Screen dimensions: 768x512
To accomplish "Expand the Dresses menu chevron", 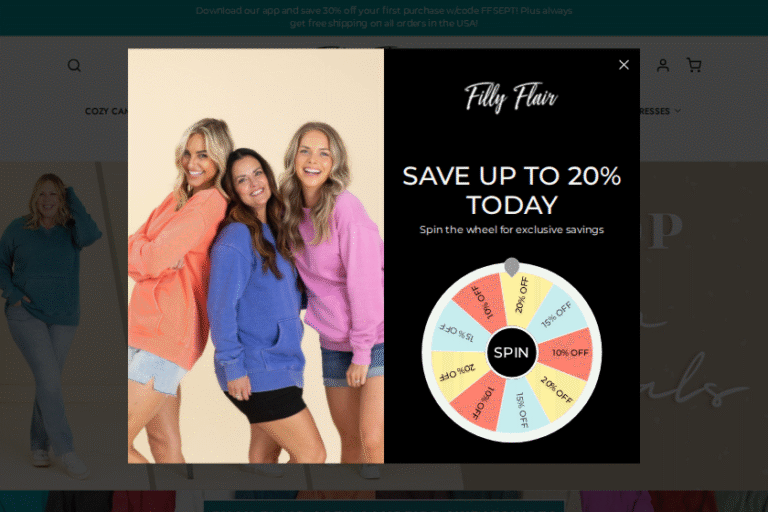I will pos(677,111).
